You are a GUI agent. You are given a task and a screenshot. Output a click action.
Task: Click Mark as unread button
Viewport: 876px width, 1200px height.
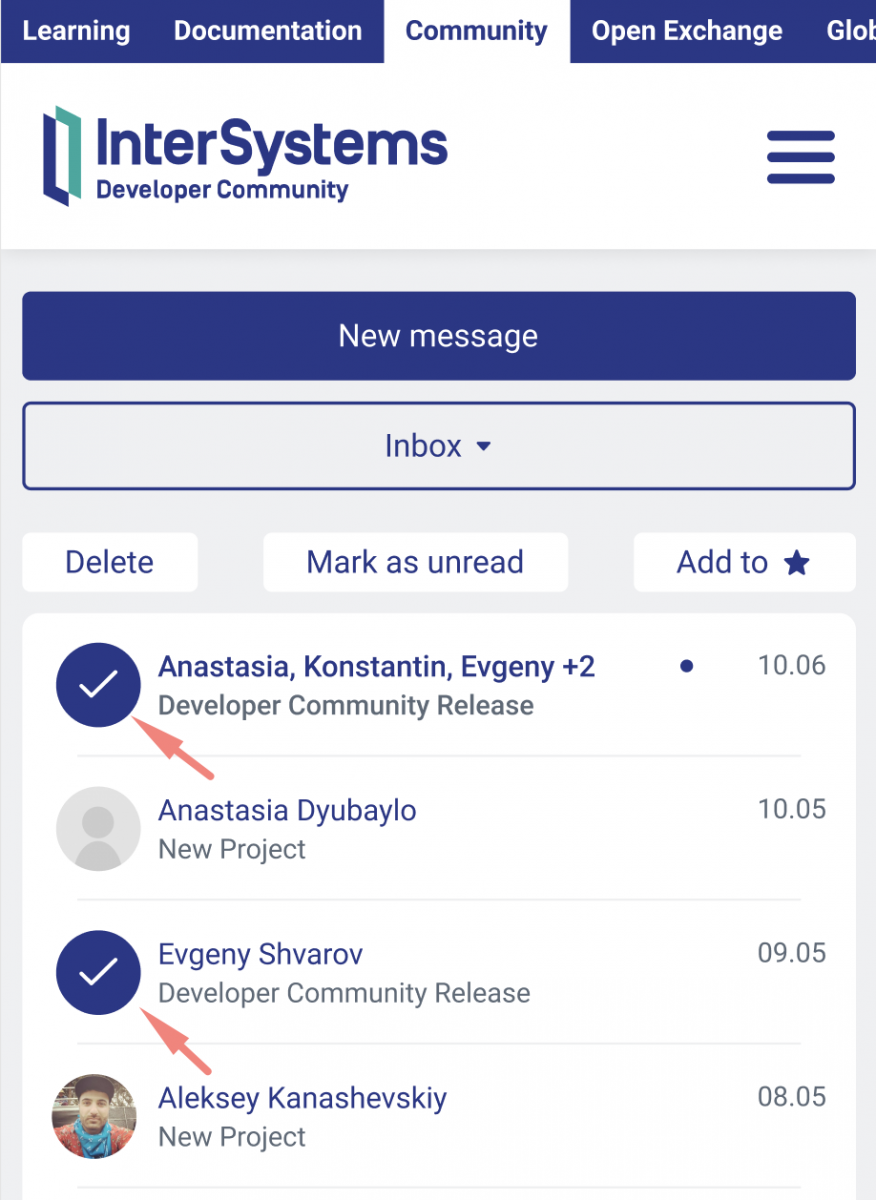point(415,562)
